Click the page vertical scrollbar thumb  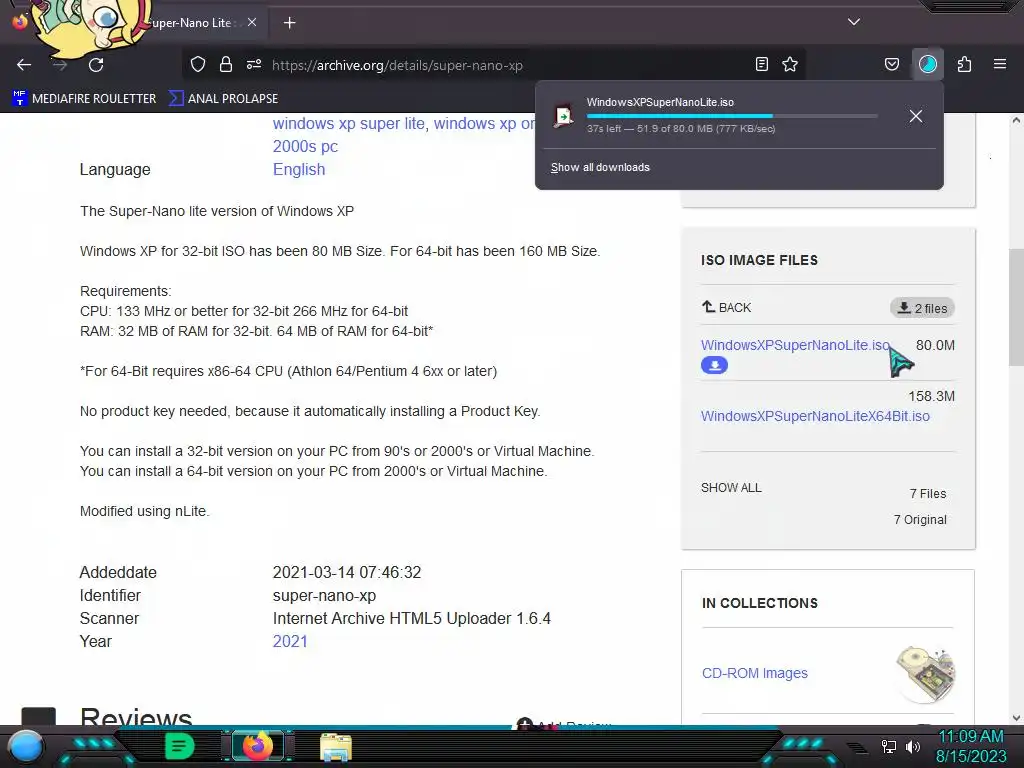[x=1016, y=307]
